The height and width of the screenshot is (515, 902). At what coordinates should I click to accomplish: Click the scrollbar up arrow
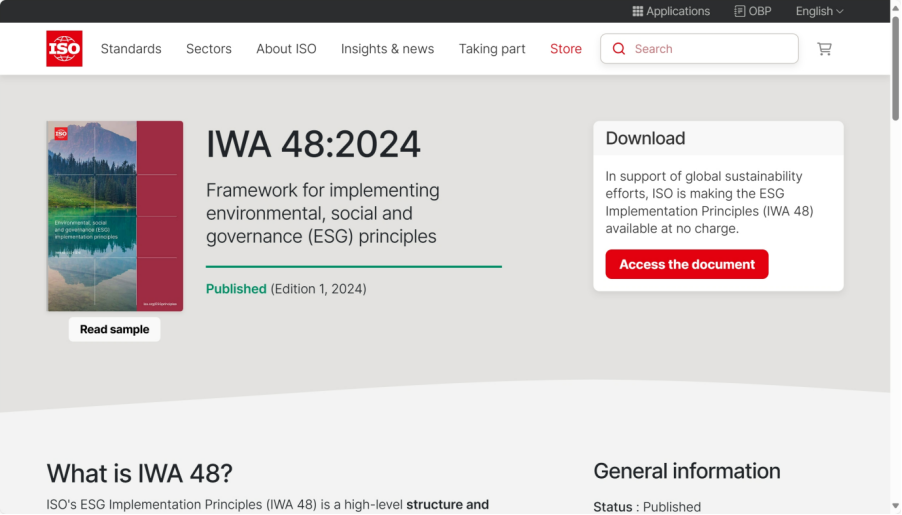pos(896,7)
